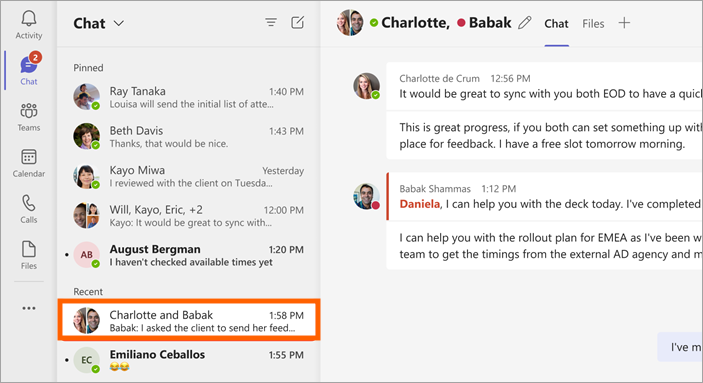The width and height of the screenshot is (703, 383).
Task: Open Chat in the left rail
Action: pyautogui.click(x=29, y=69)
